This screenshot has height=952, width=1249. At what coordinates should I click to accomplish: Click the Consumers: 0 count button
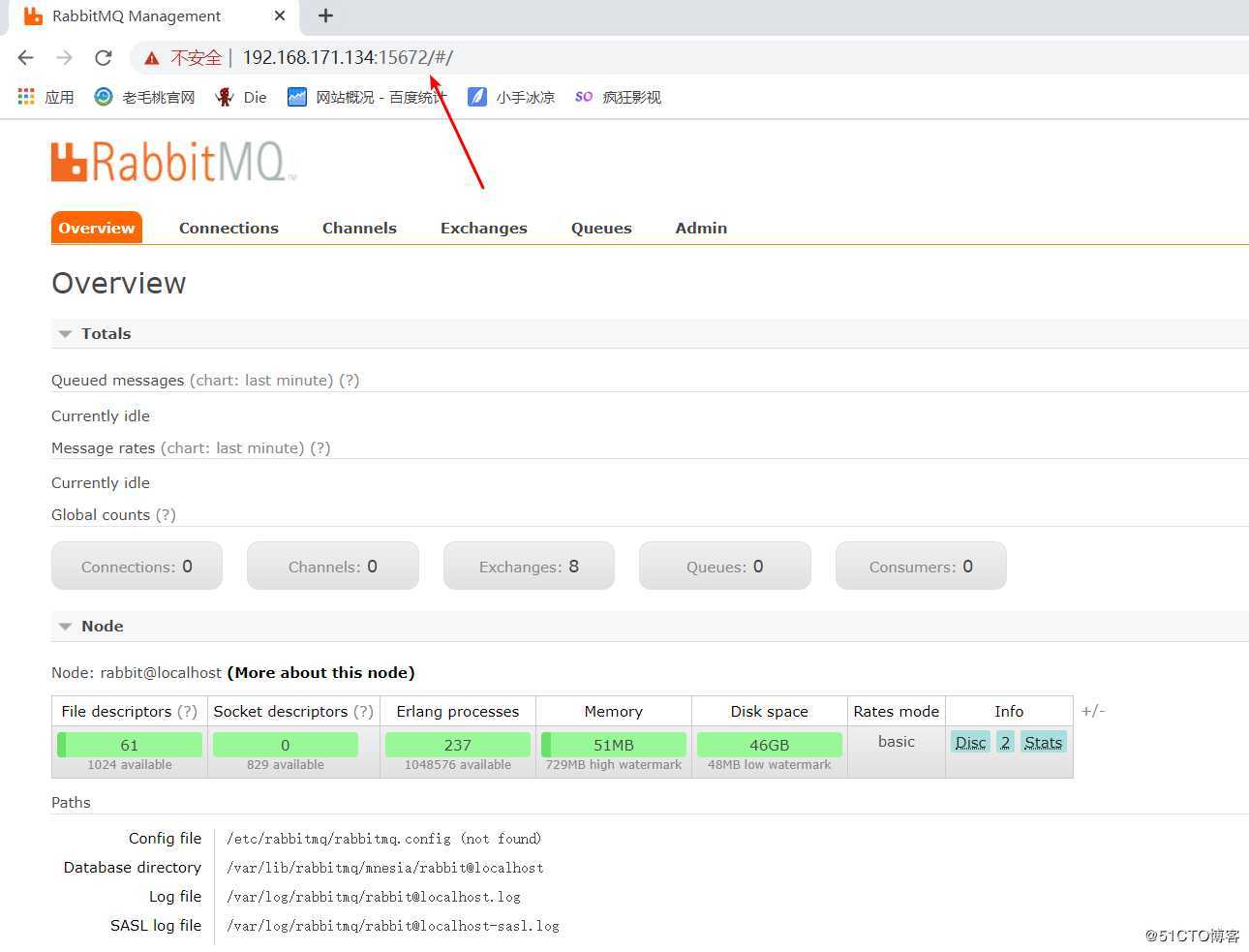[x=921, y=567]
